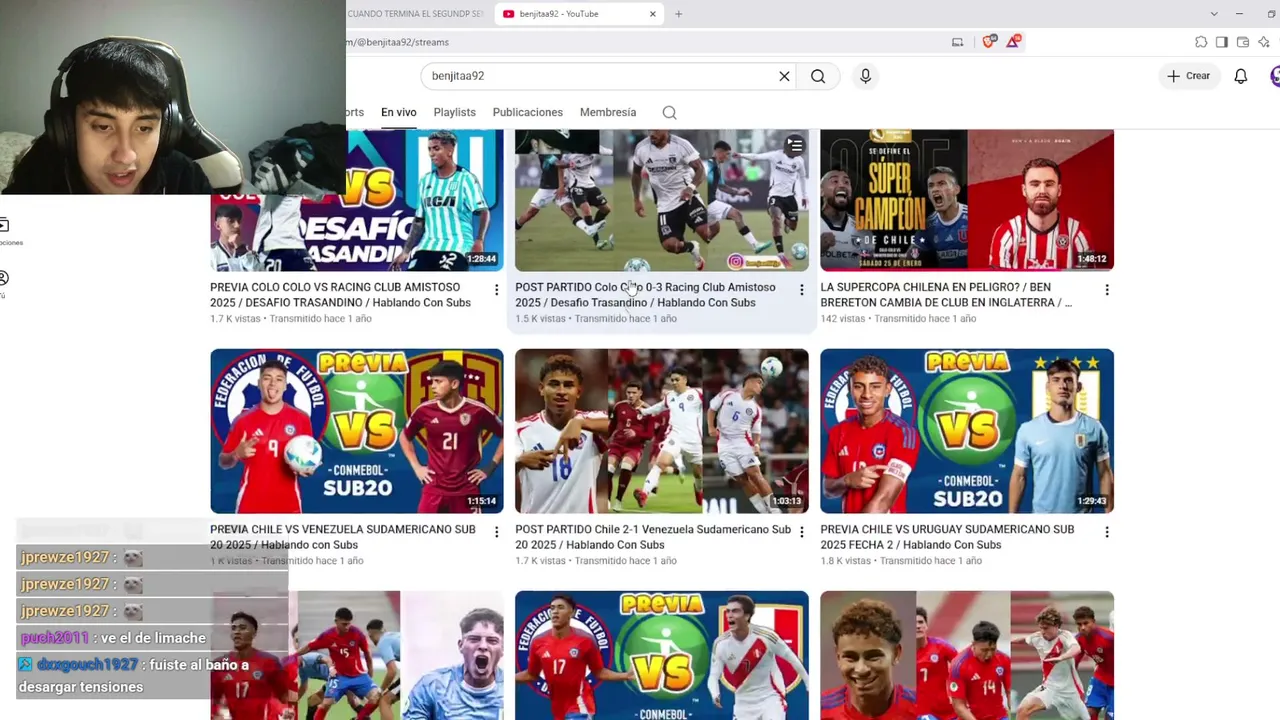Open title LA SUPERCOPA CHILENA EN PELIGRO

946,295
